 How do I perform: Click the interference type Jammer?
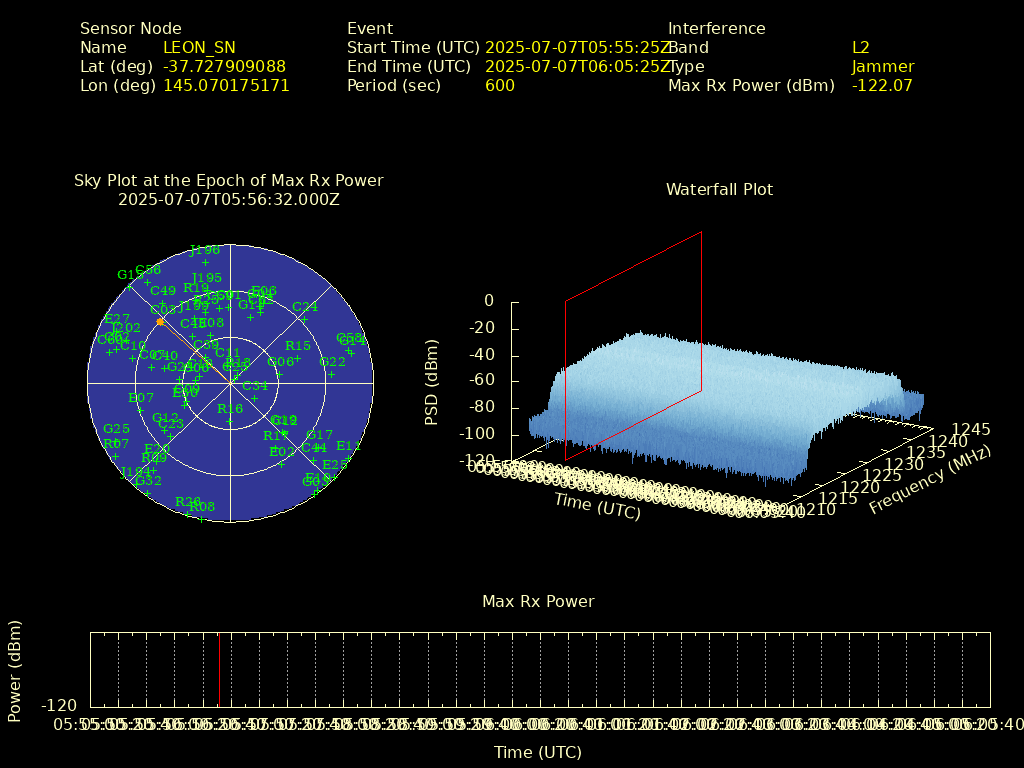point(882,66)
